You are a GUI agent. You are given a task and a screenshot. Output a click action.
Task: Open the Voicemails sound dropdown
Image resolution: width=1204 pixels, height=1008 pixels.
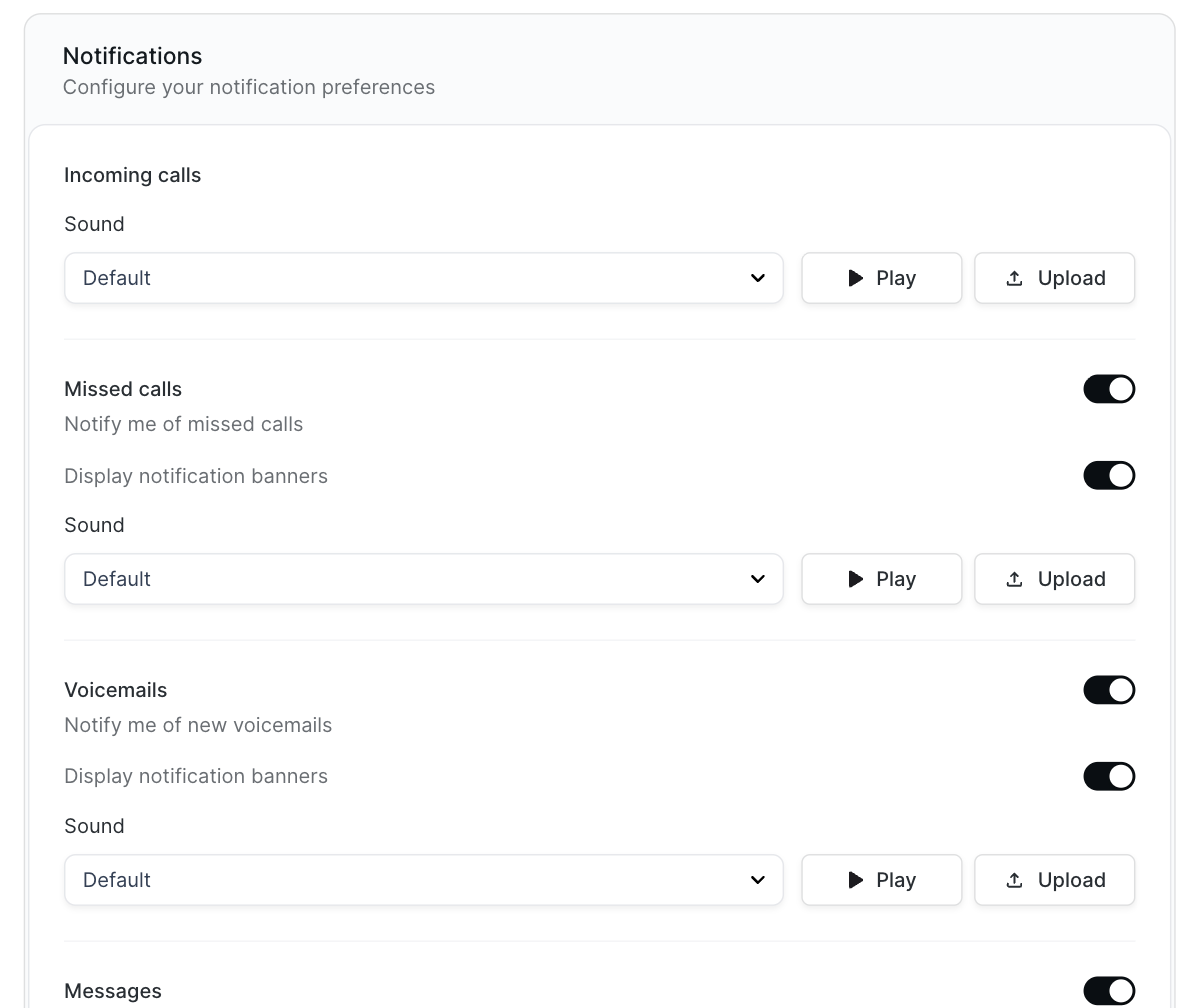424,880
